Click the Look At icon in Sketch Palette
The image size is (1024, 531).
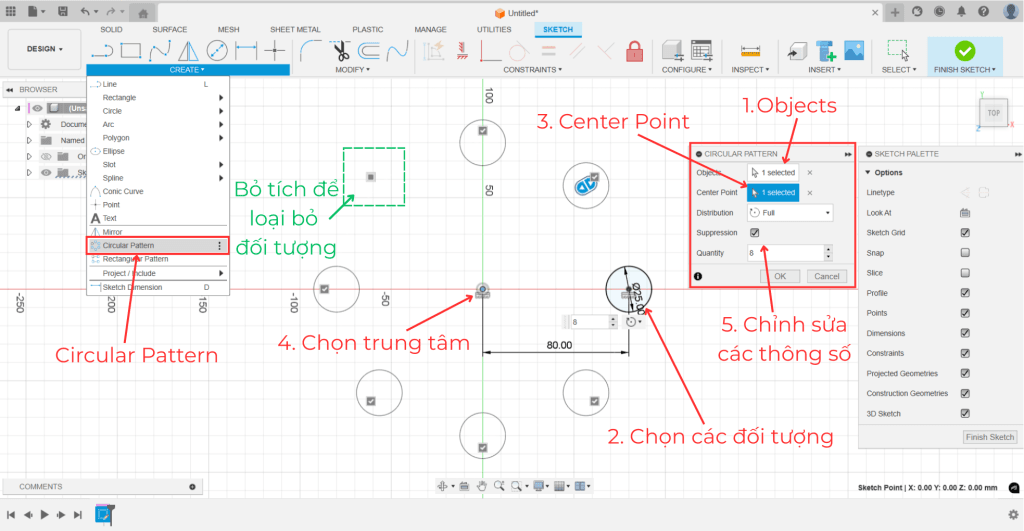click(965, 213)
